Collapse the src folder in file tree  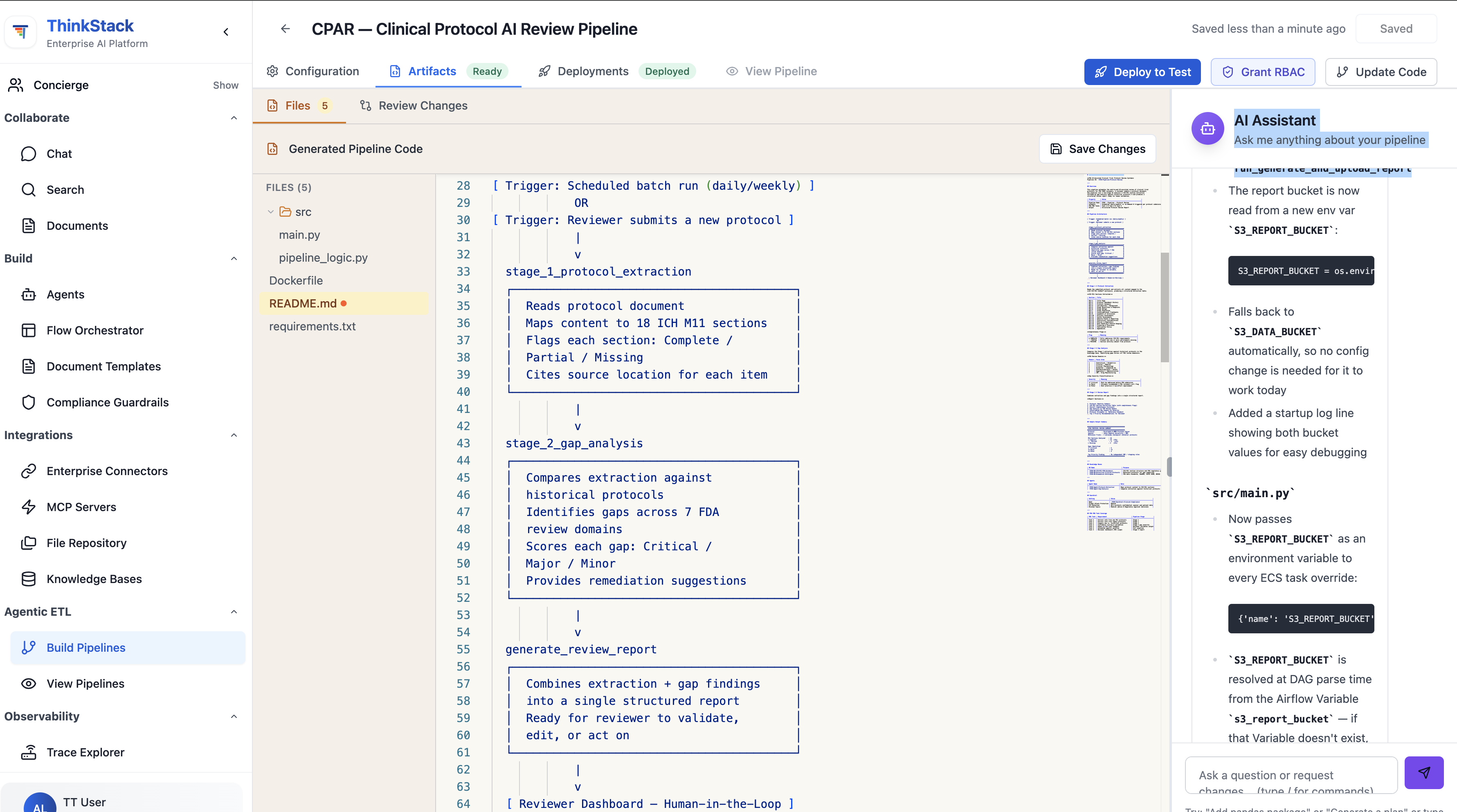click(270, 212)
